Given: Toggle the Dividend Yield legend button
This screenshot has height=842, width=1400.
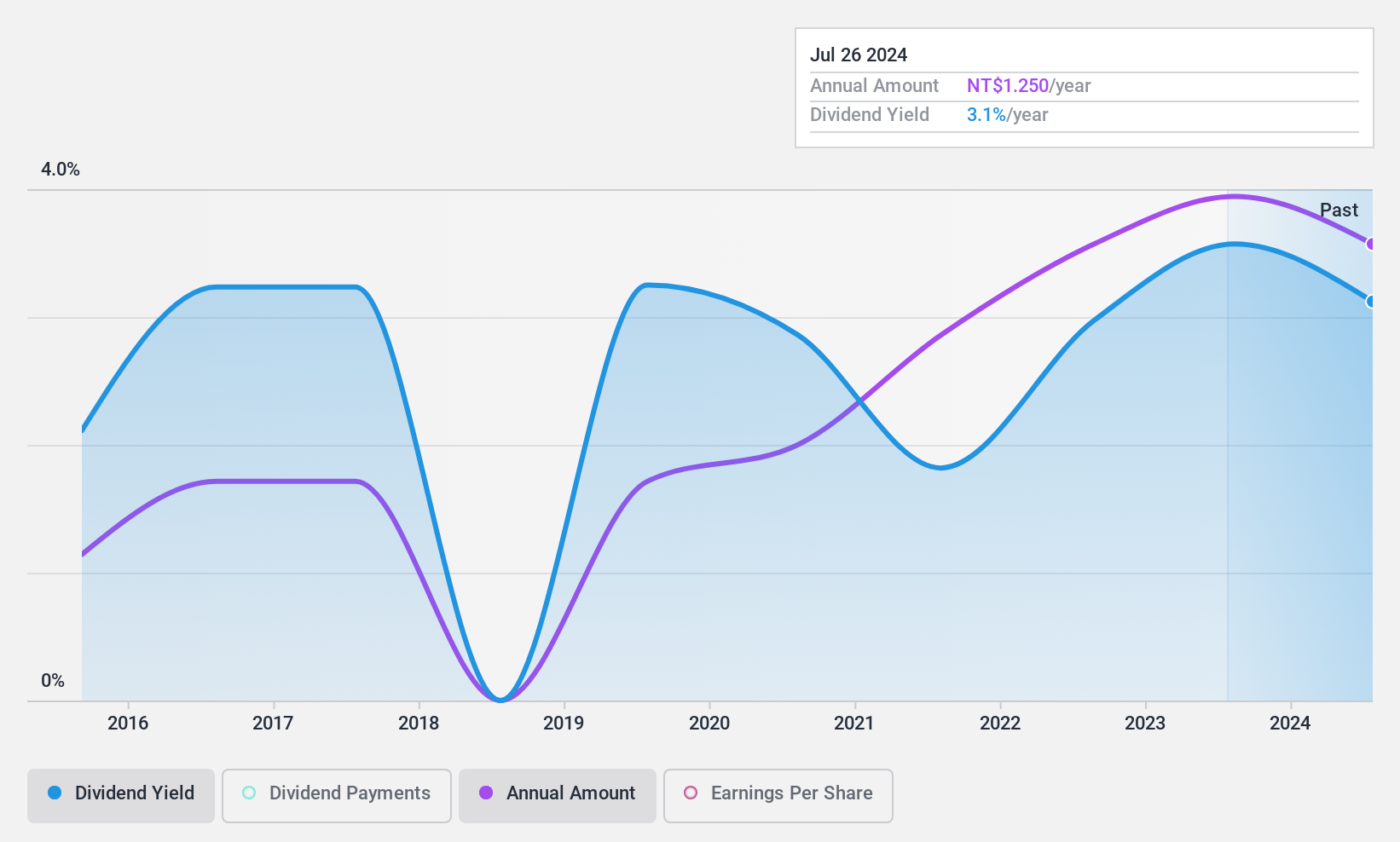Looking at the screenshot, I should (x=121, y=796).
